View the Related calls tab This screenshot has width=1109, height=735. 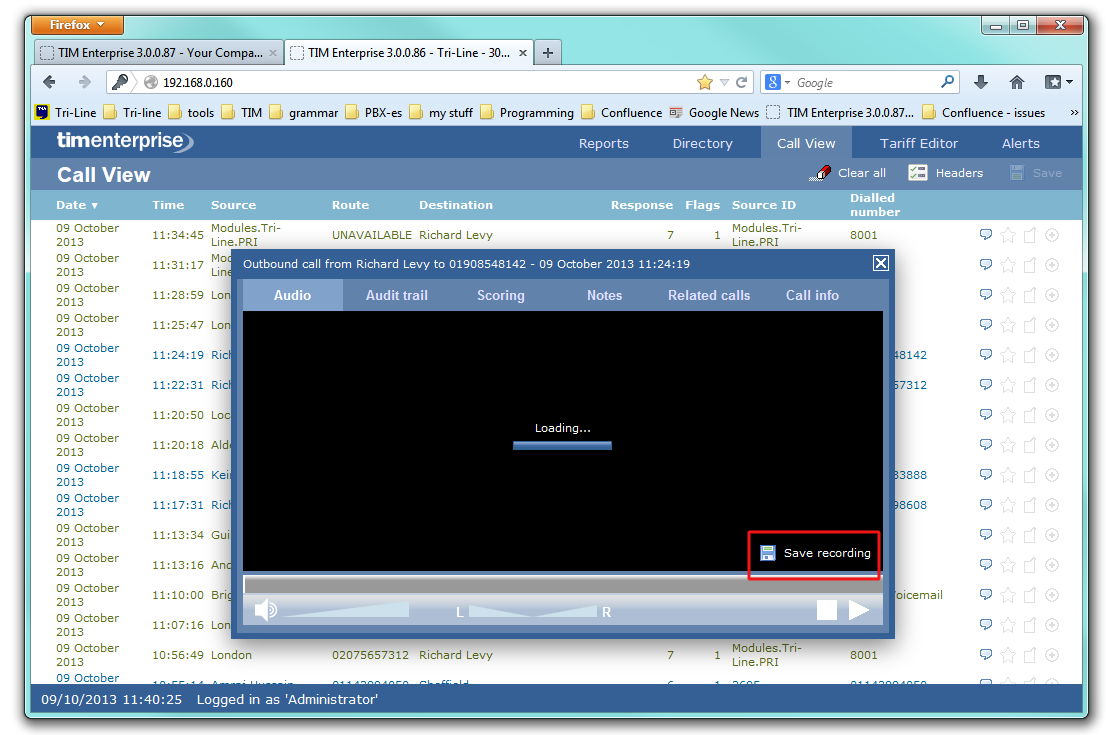[709, 296]
